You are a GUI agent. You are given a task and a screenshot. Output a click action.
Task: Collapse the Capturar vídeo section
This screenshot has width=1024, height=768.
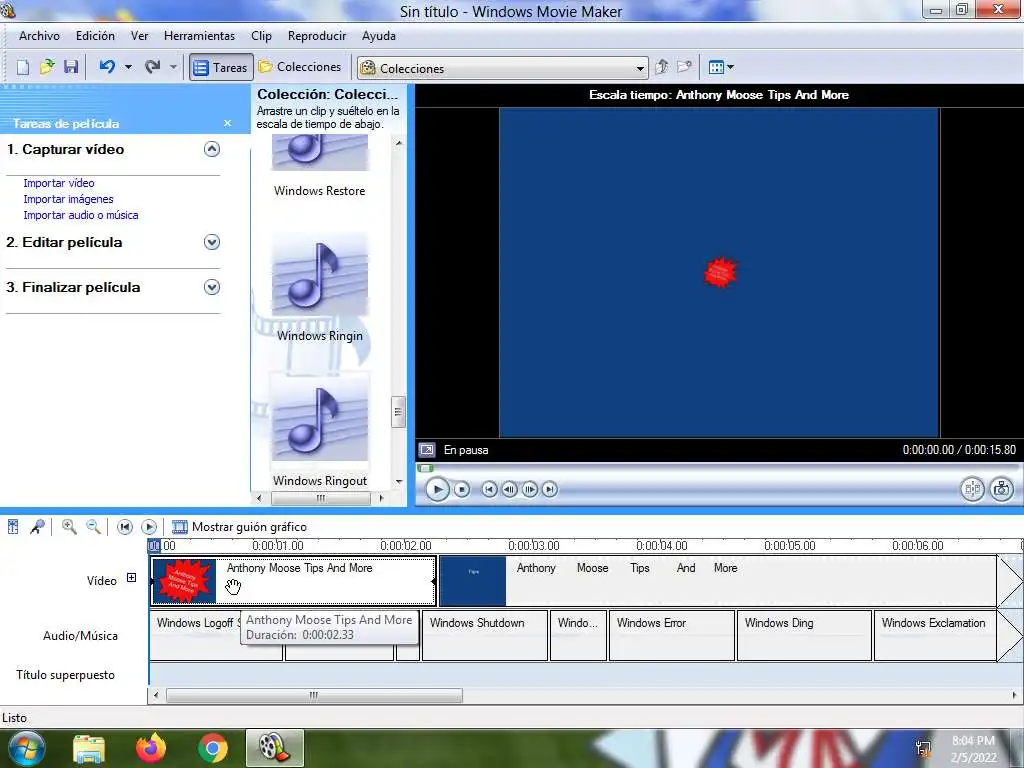coord(212,149)
